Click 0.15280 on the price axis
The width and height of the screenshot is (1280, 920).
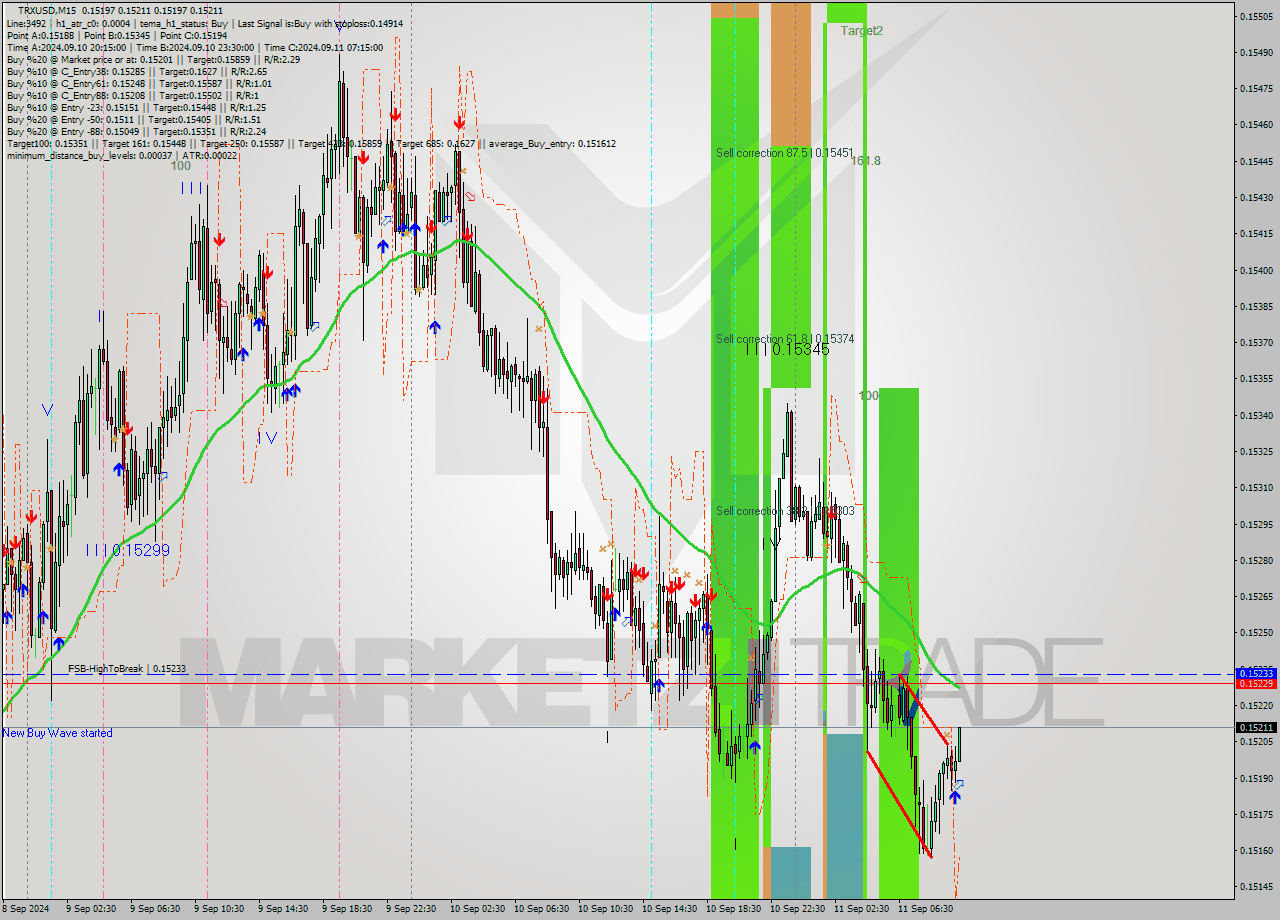point(1256,560)
